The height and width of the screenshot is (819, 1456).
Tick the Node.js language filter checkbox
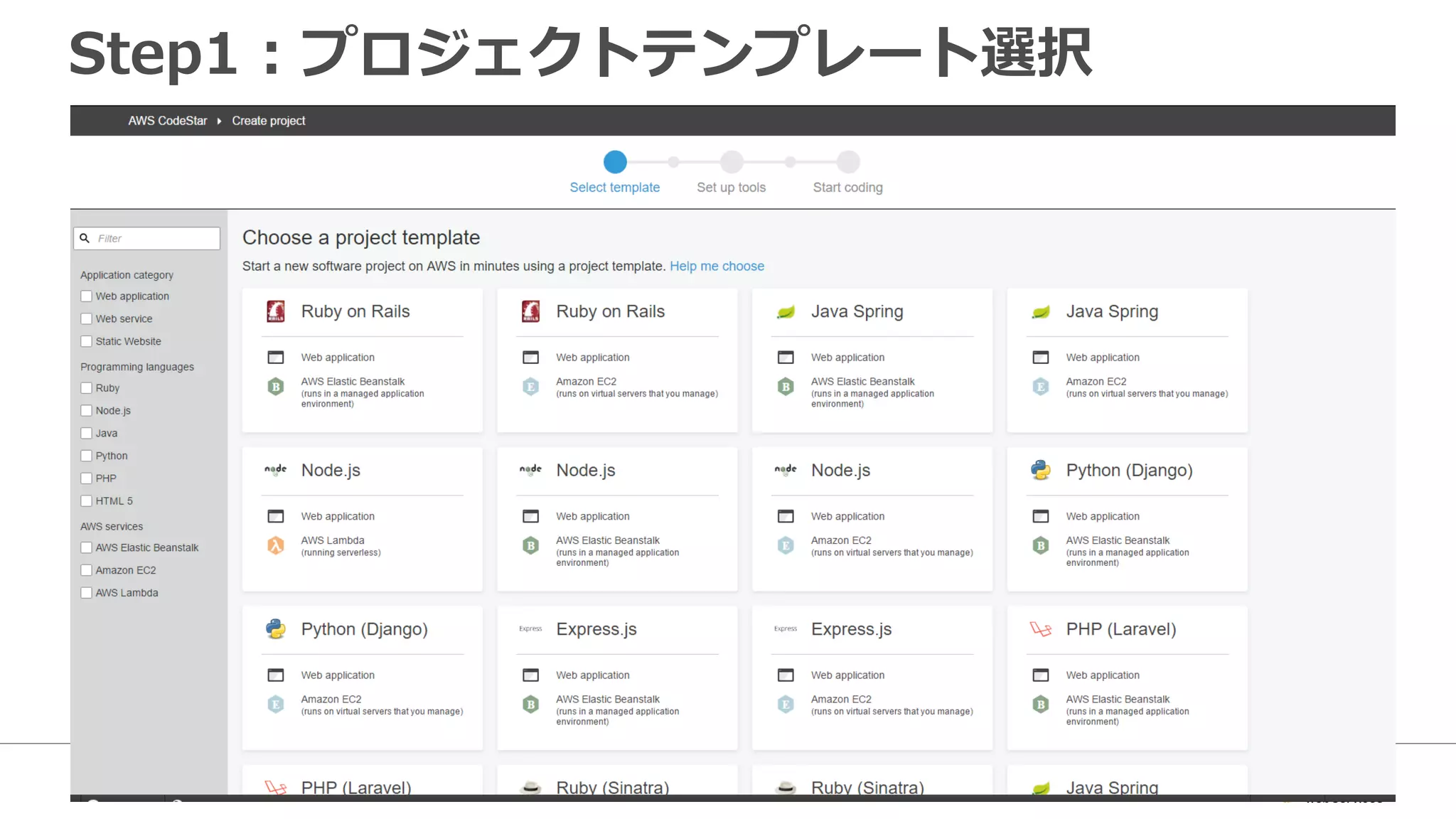tap(86, 410)
